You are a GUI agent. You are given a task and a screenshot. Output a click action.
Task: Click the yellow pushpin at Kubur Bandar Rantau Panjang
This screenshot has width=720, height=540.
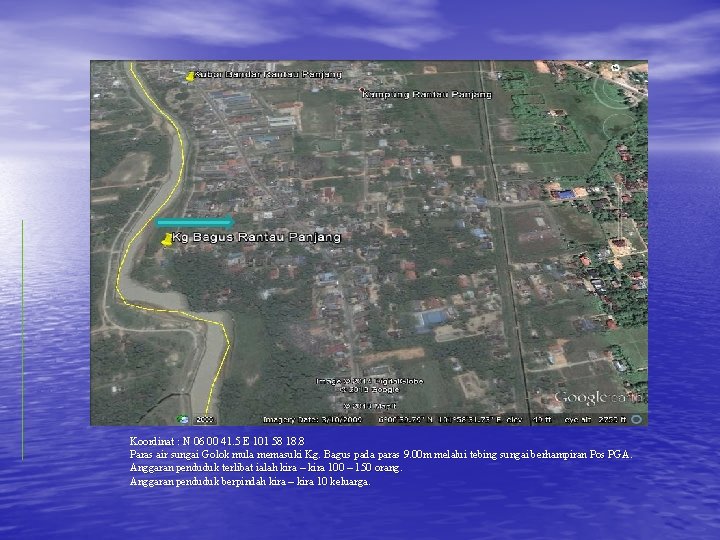click(190, 77)
